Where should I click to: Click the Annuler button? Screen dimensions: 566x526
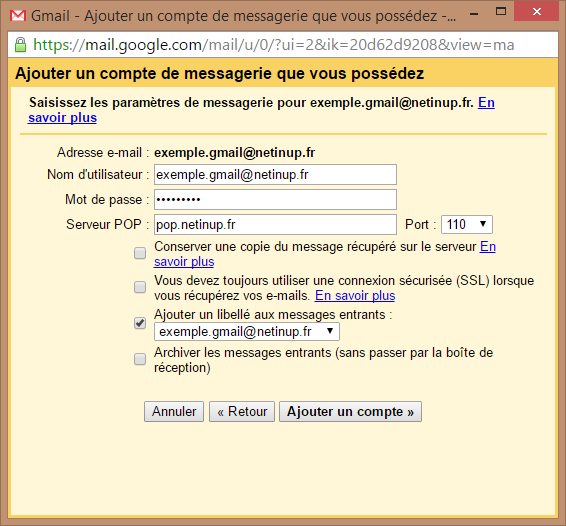click(x=174, y=412)
